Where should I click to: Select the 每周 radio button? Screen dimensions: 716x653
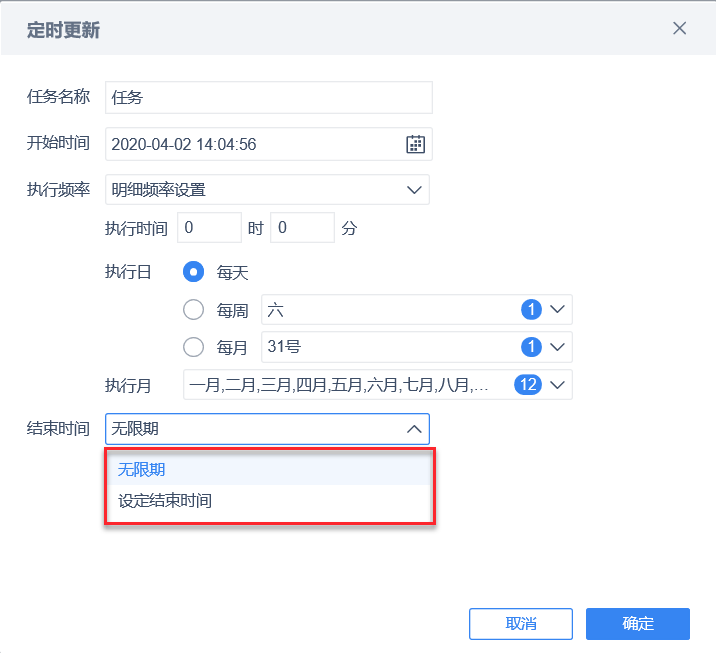(193, 310)
